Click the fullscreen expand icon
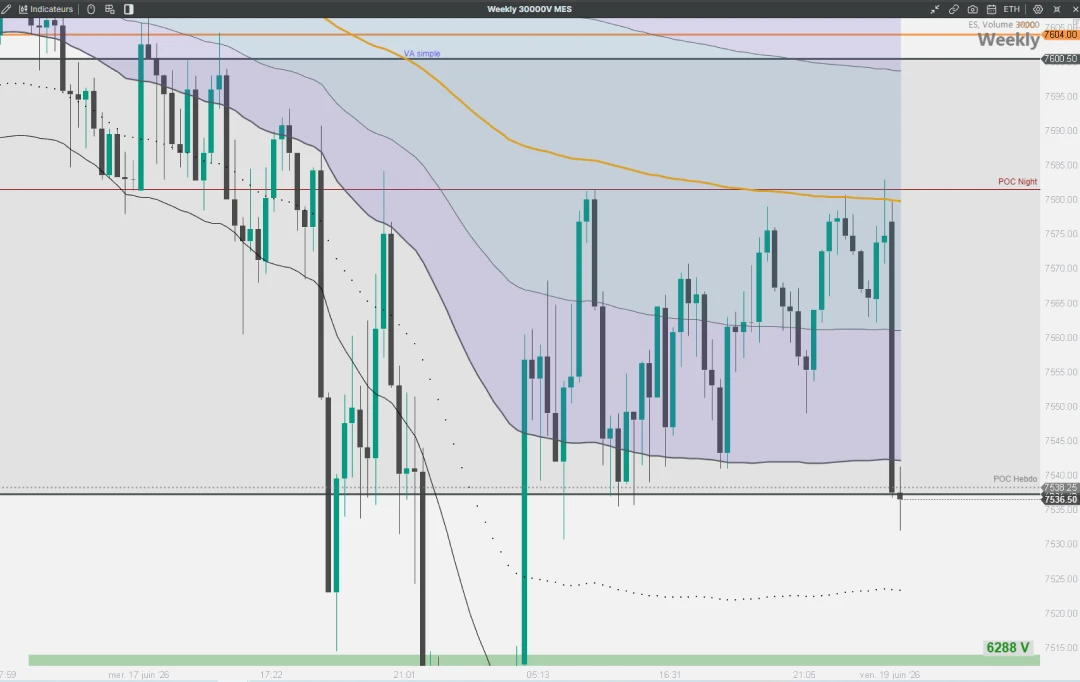Viewport: 1080px width, 682px height. pos(1057,9)
